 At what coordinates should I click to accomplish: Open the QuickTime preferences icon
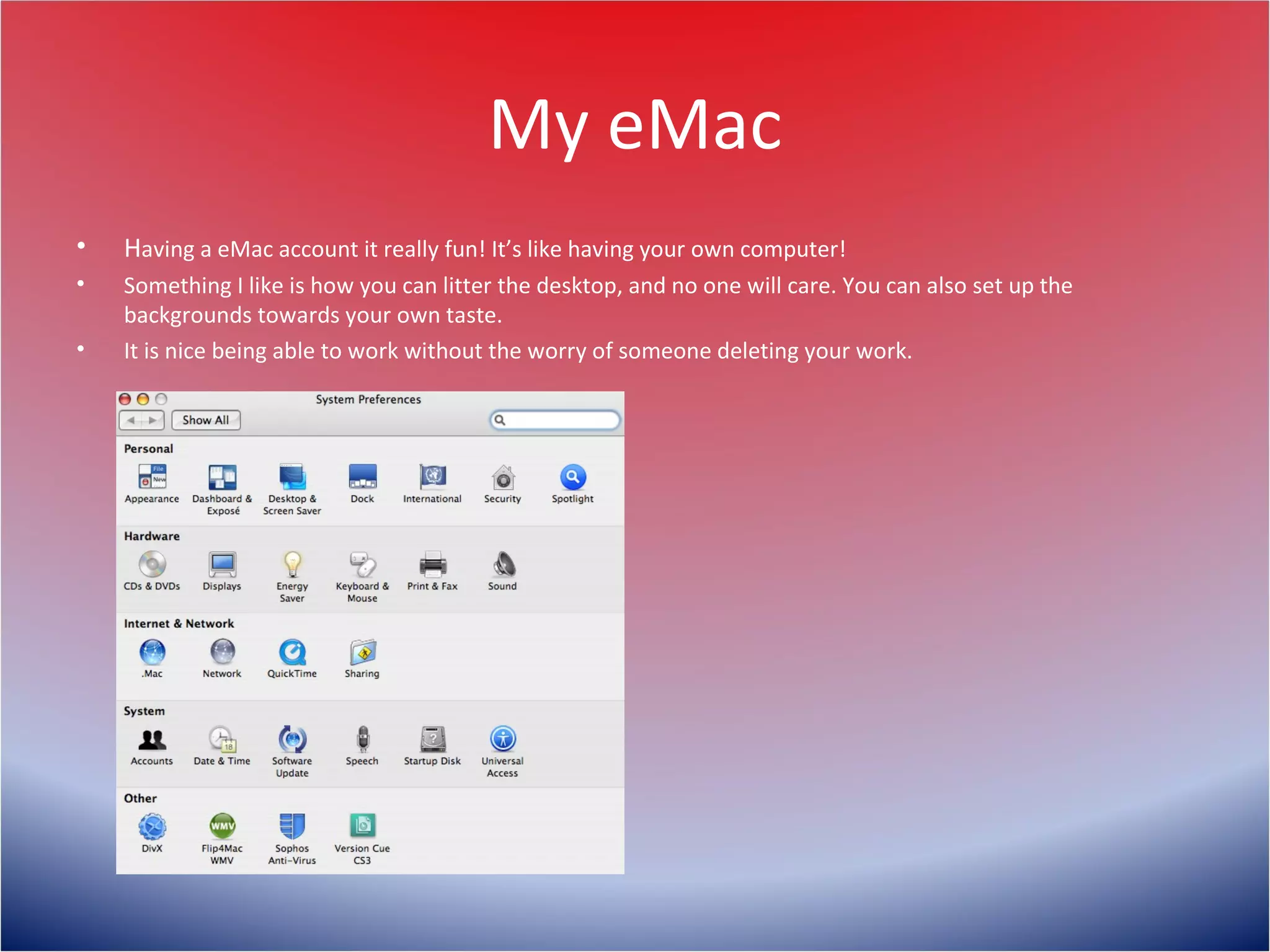click(292, 652)
